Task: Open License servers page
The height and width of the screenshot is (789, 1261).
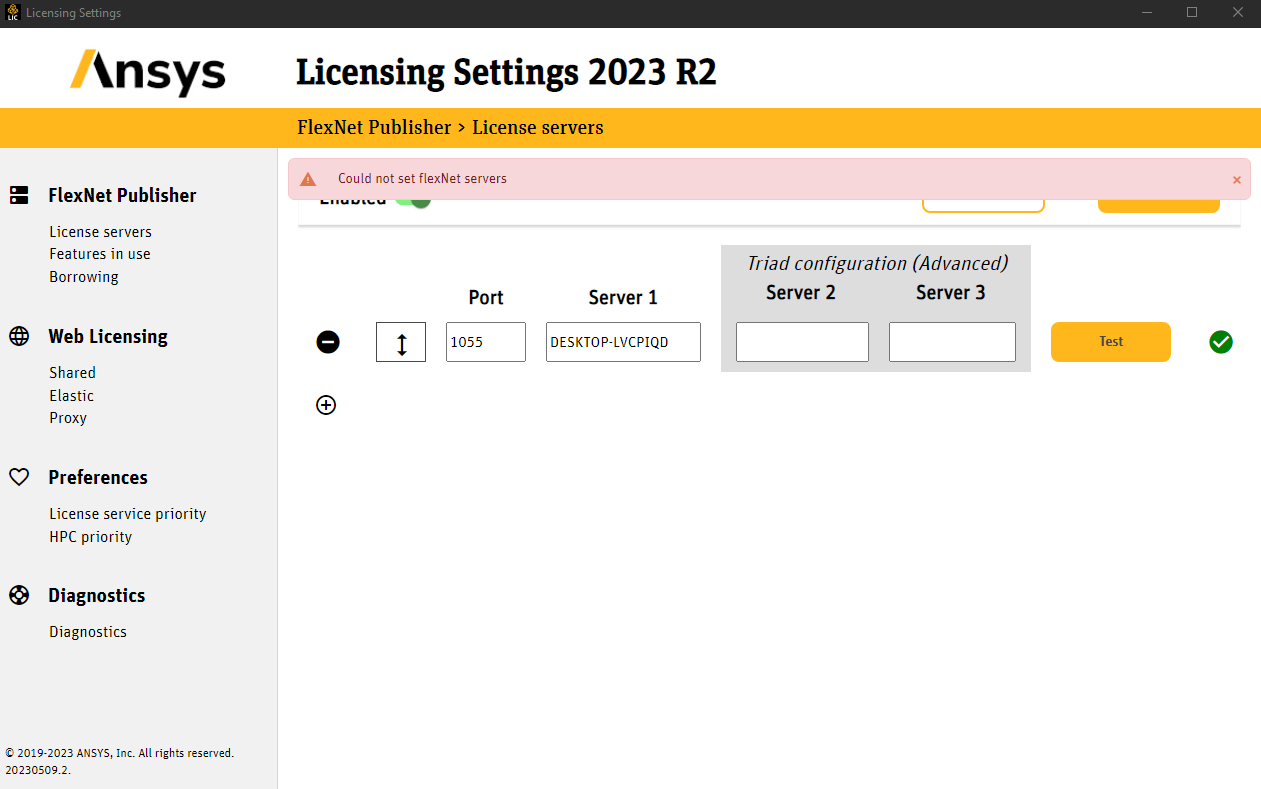Action: coord(101,232)
